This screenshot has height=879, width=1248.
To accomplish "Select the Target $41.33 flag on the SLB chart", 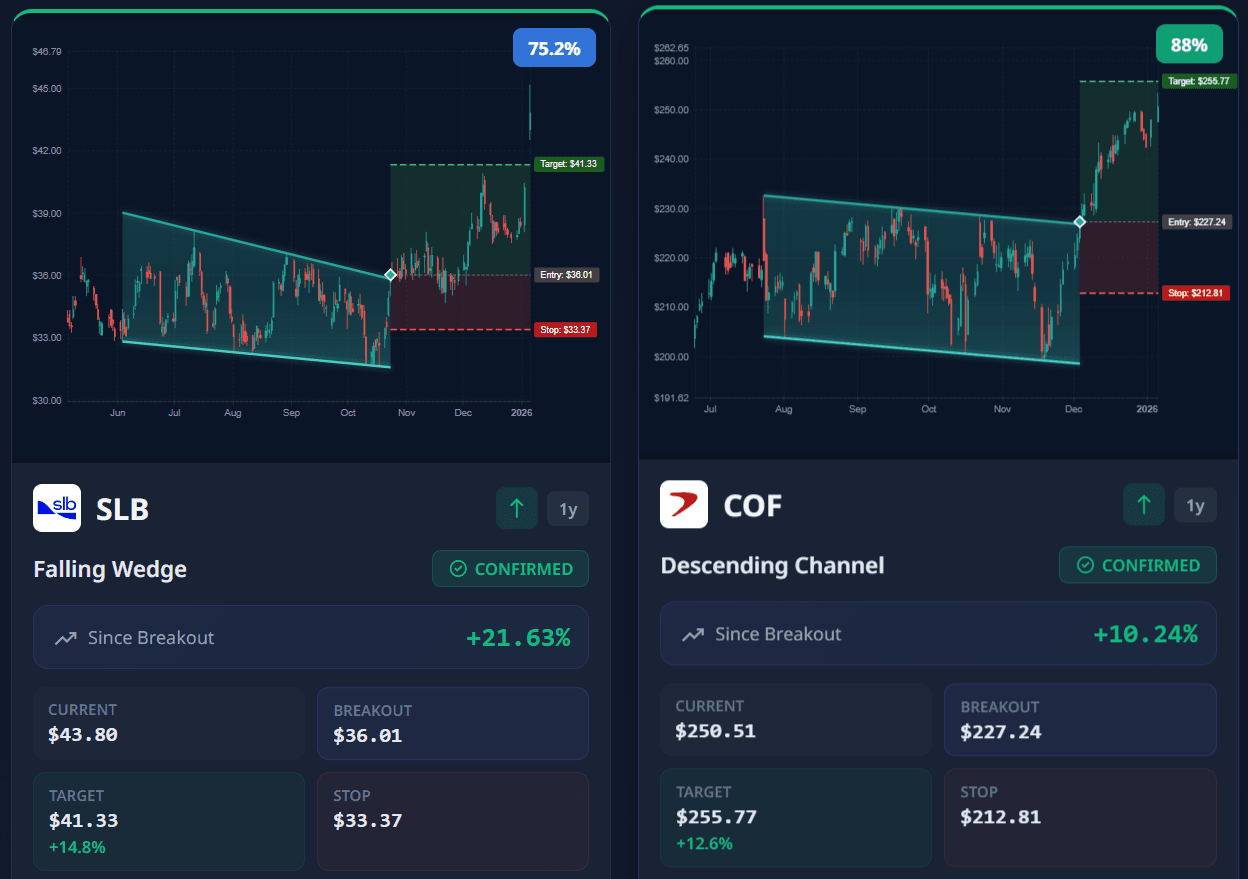I will pos(568,164).
